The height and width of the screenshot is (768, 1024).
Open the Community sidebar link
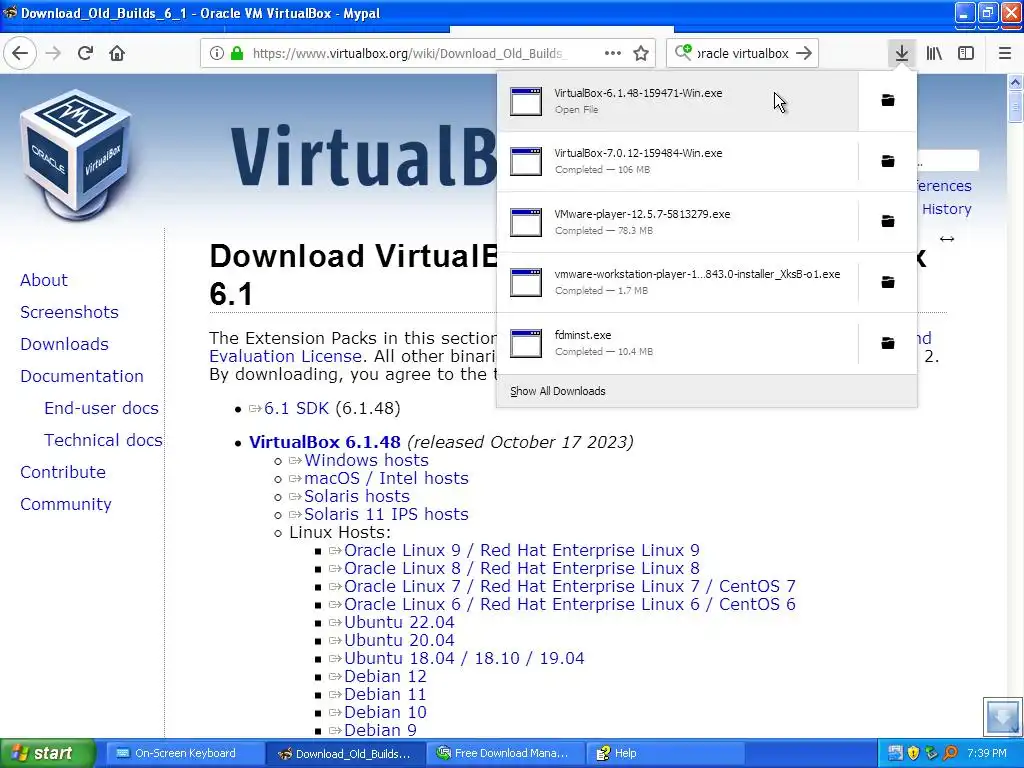pyautogui.click(x=65, y=504)
